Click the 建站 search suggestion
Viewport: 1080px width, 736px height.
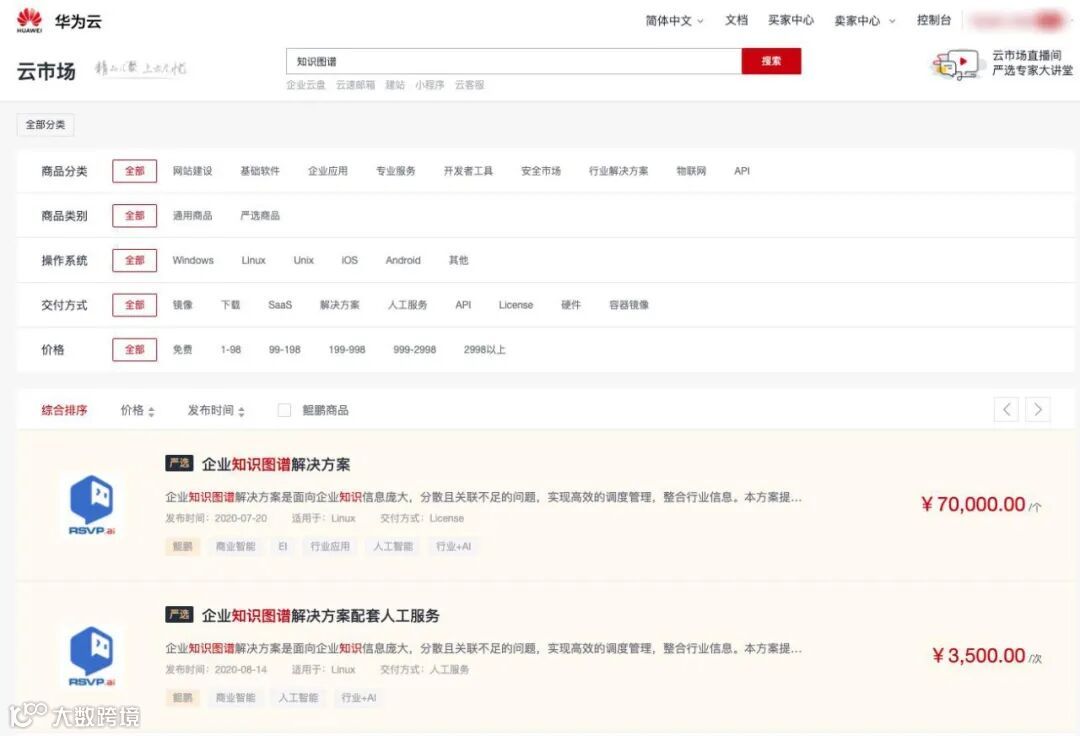point(395,85)
